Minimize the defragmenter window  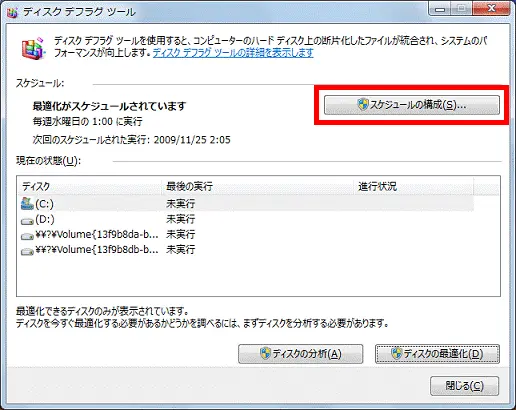(440, 9)
